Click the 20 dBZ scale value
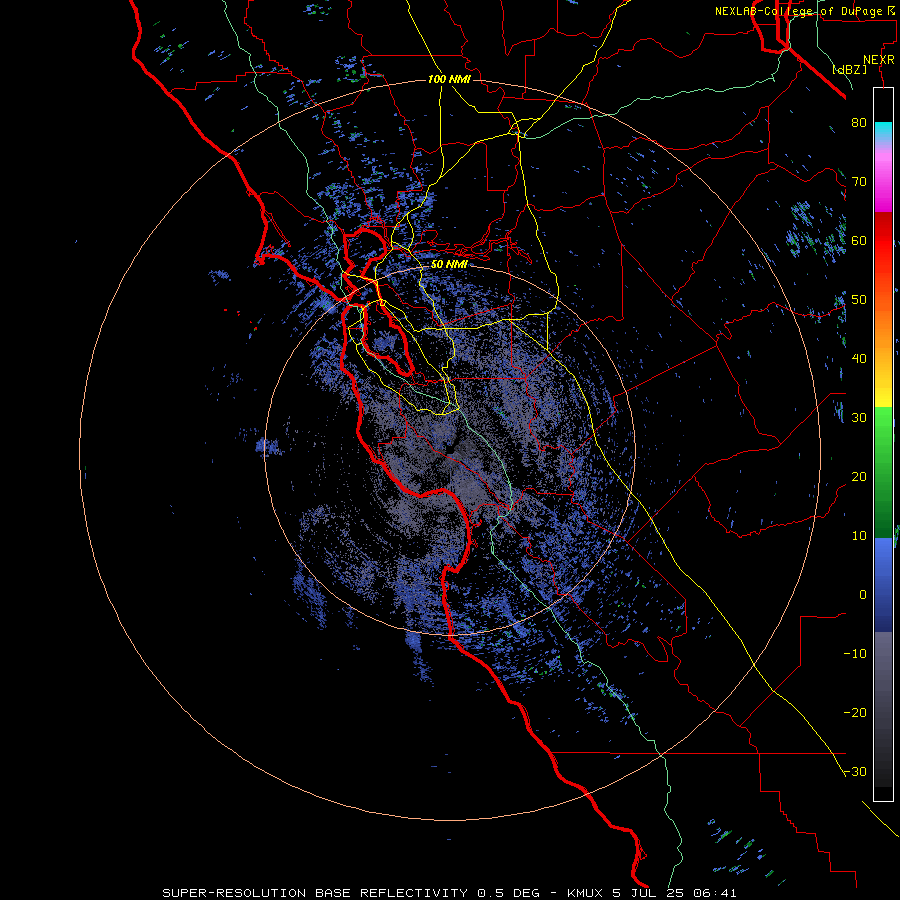900x900 pixels. (x=859, y=476)
